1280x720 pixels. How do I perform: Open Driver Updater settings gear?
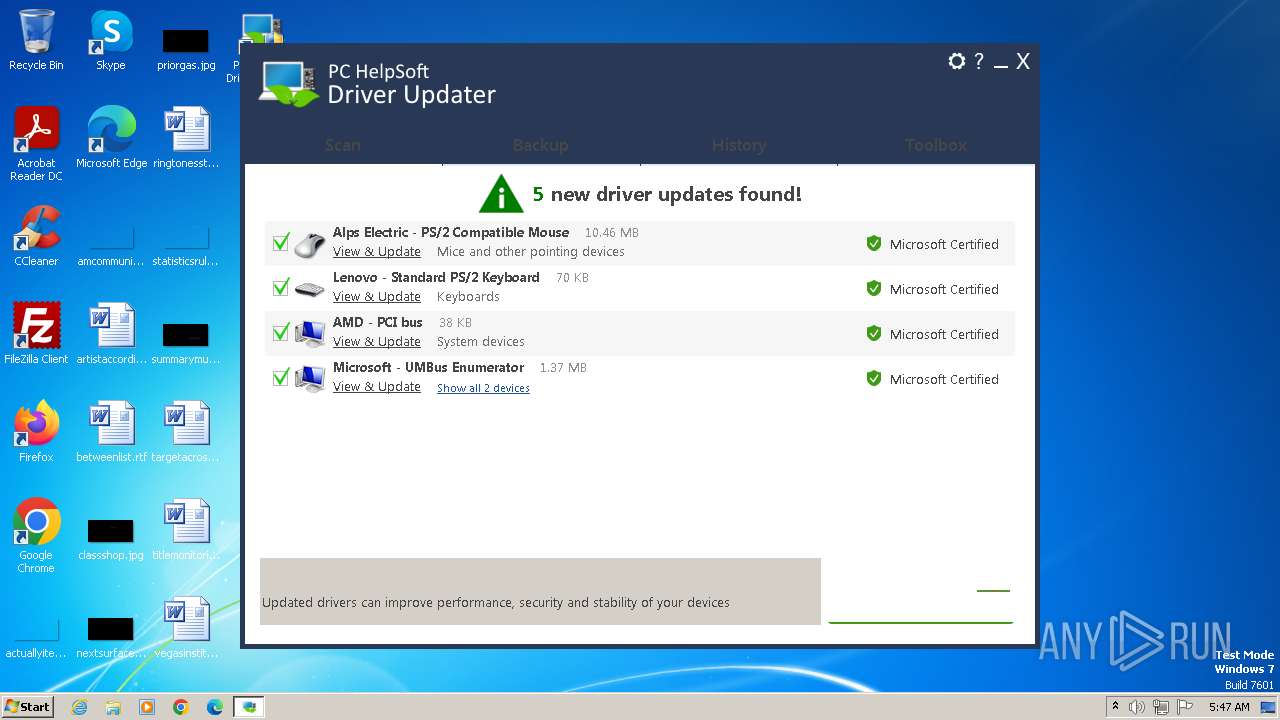tap(956, 62)
